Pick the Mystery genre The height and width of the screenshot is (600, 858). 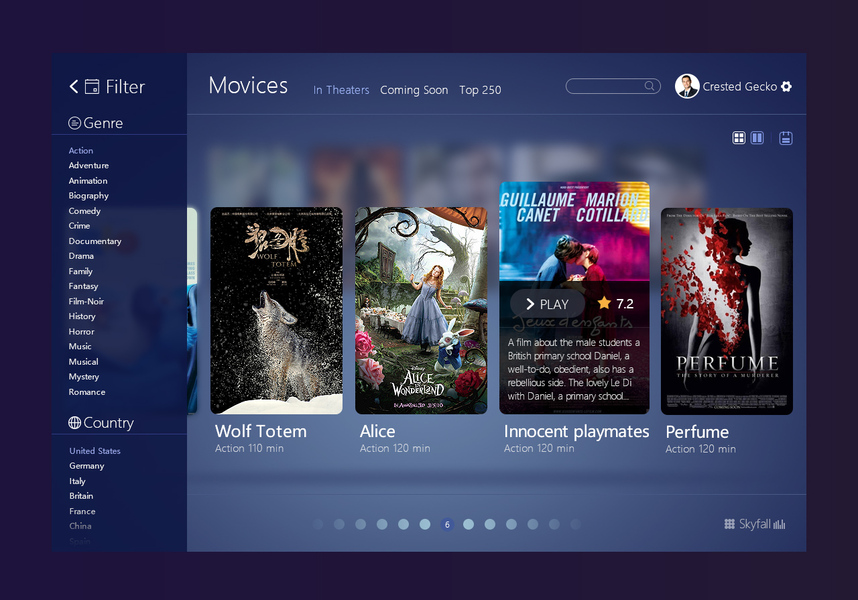[84, 377]
